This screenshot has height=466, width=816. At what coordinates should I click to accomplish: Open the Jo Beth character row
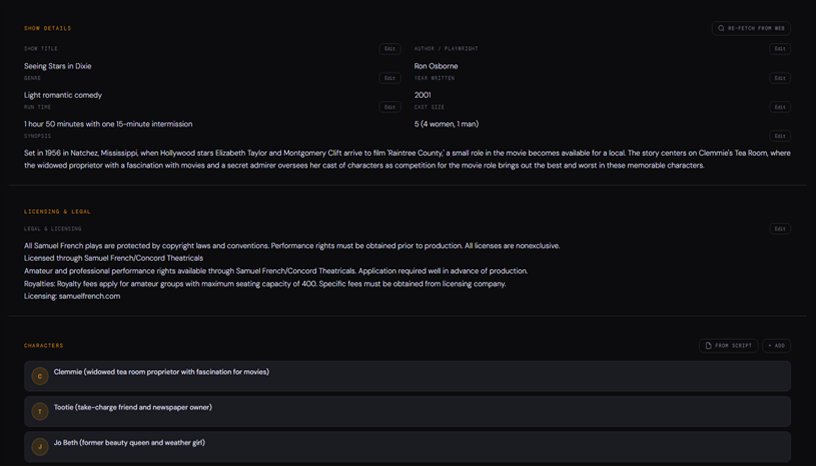point(407,447)
